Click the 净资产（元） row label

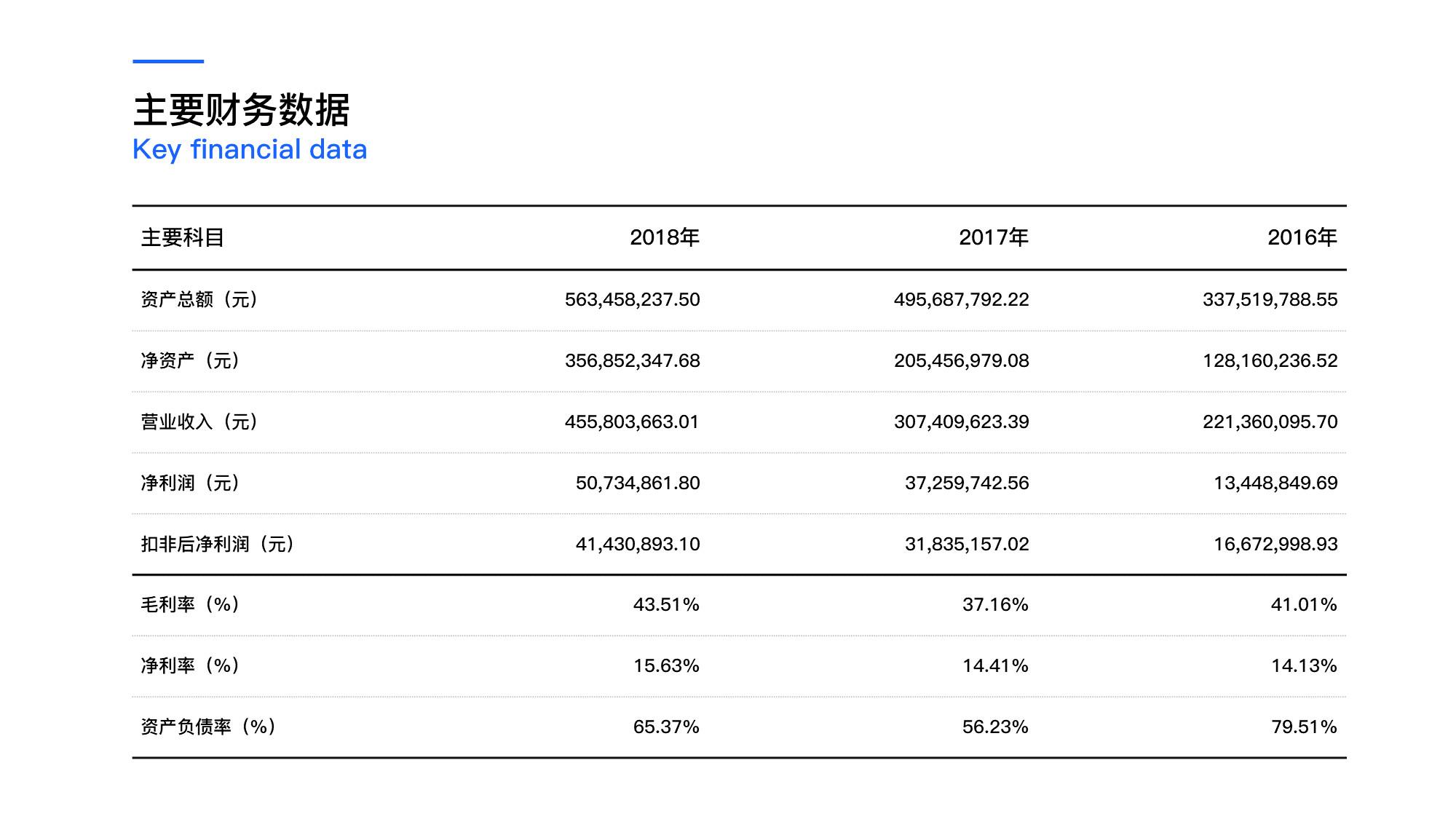(x=190, y=360)
